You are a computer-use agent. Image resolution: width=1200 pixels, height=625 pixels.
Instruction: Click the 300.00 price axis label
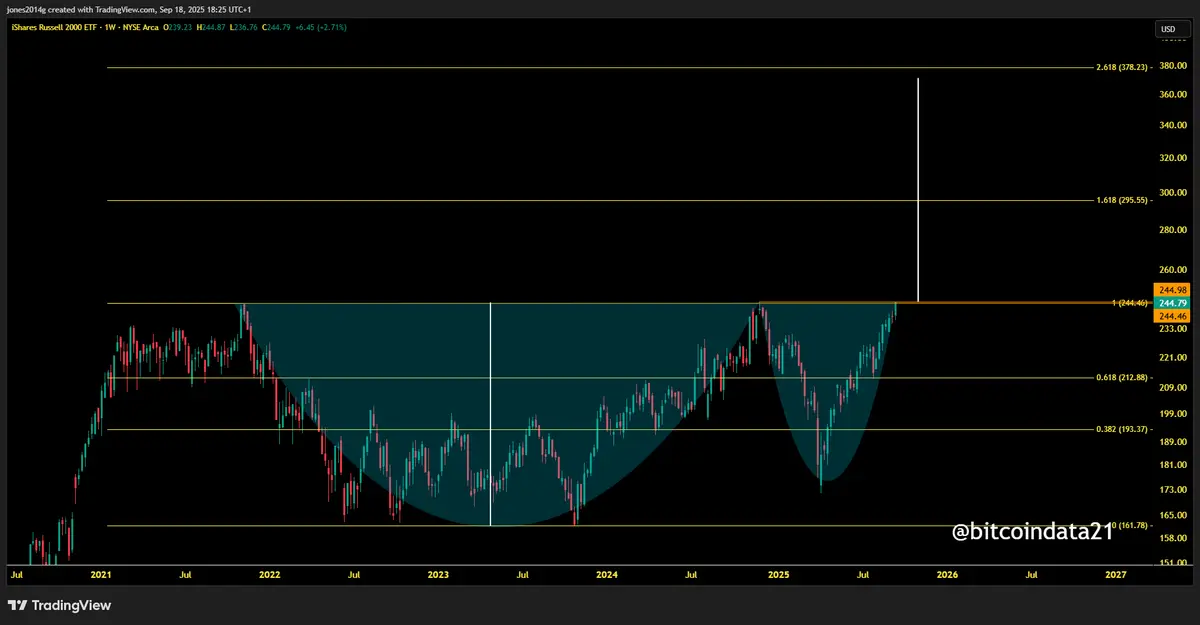(1173, 193)
